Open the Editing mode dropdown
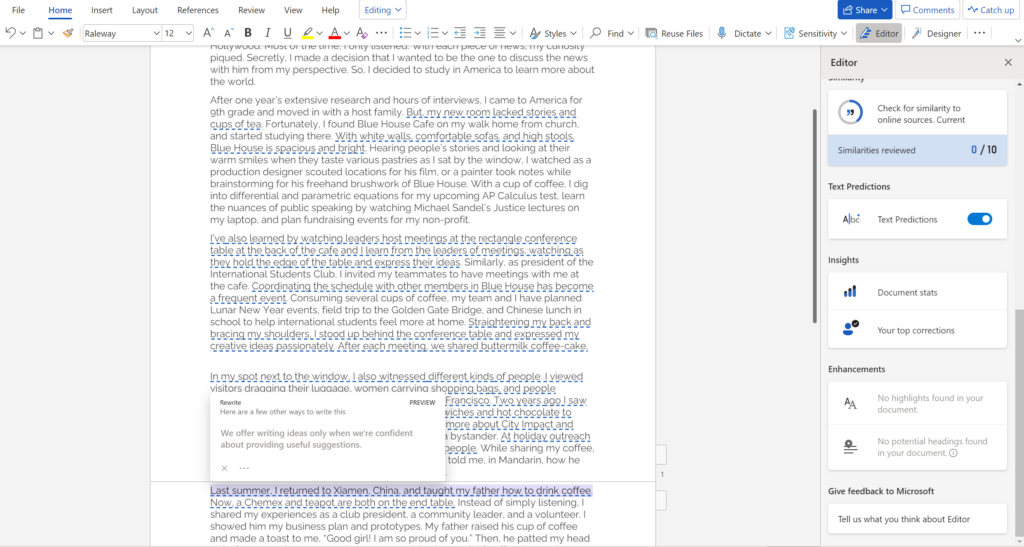 (383, 10)
